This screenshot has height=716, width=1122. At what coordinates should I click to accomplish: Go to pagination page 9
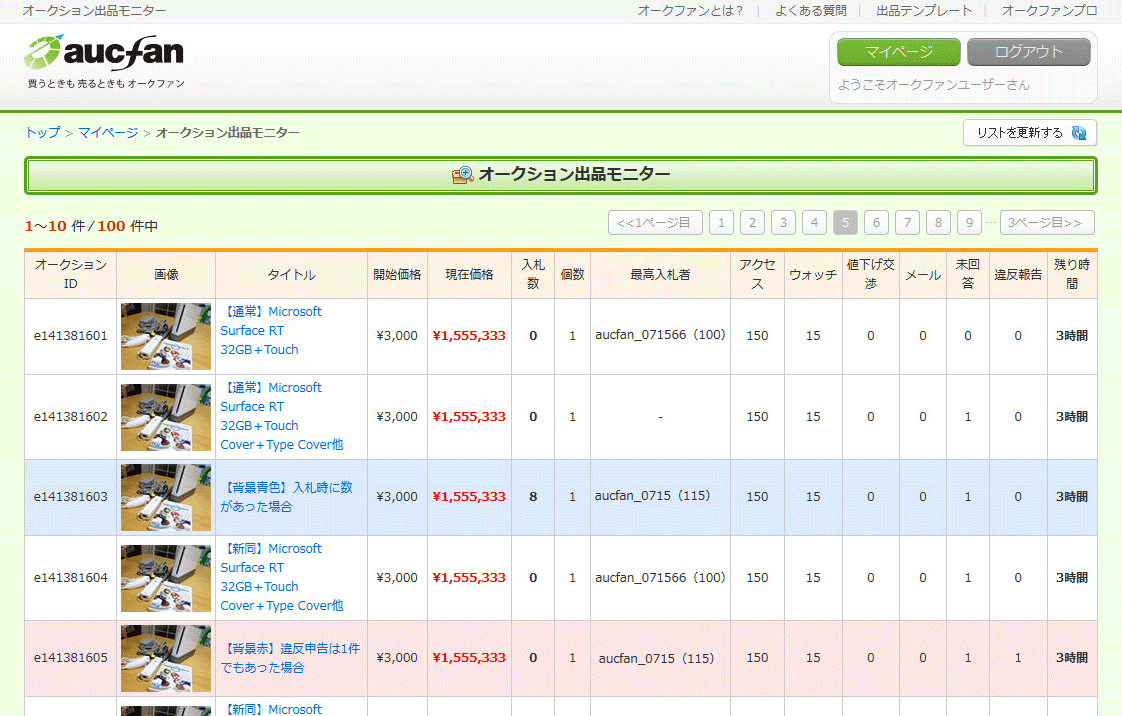[x=969, y=223]
